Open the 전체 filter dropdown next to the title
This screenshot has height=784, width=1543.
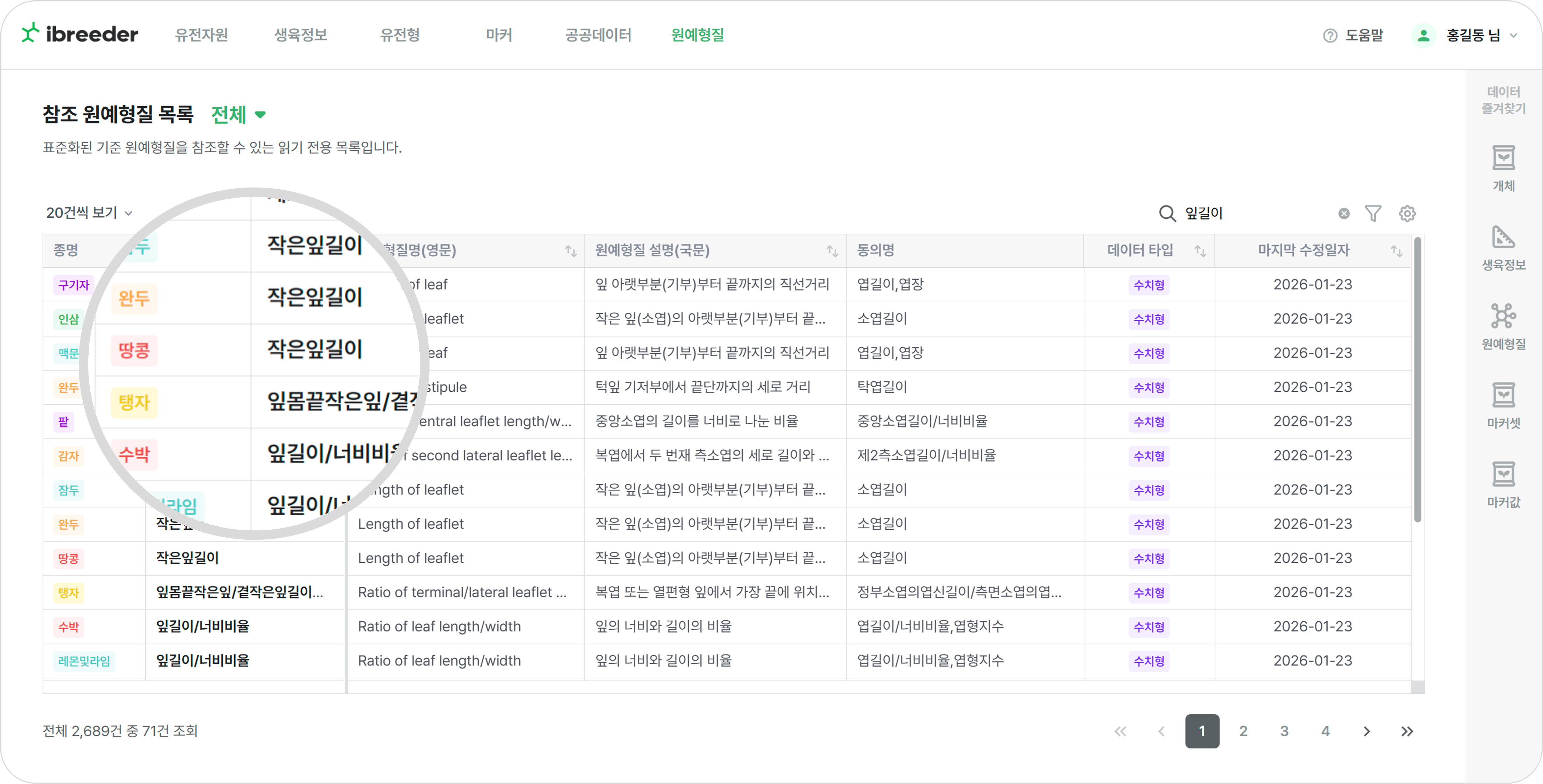238,114
